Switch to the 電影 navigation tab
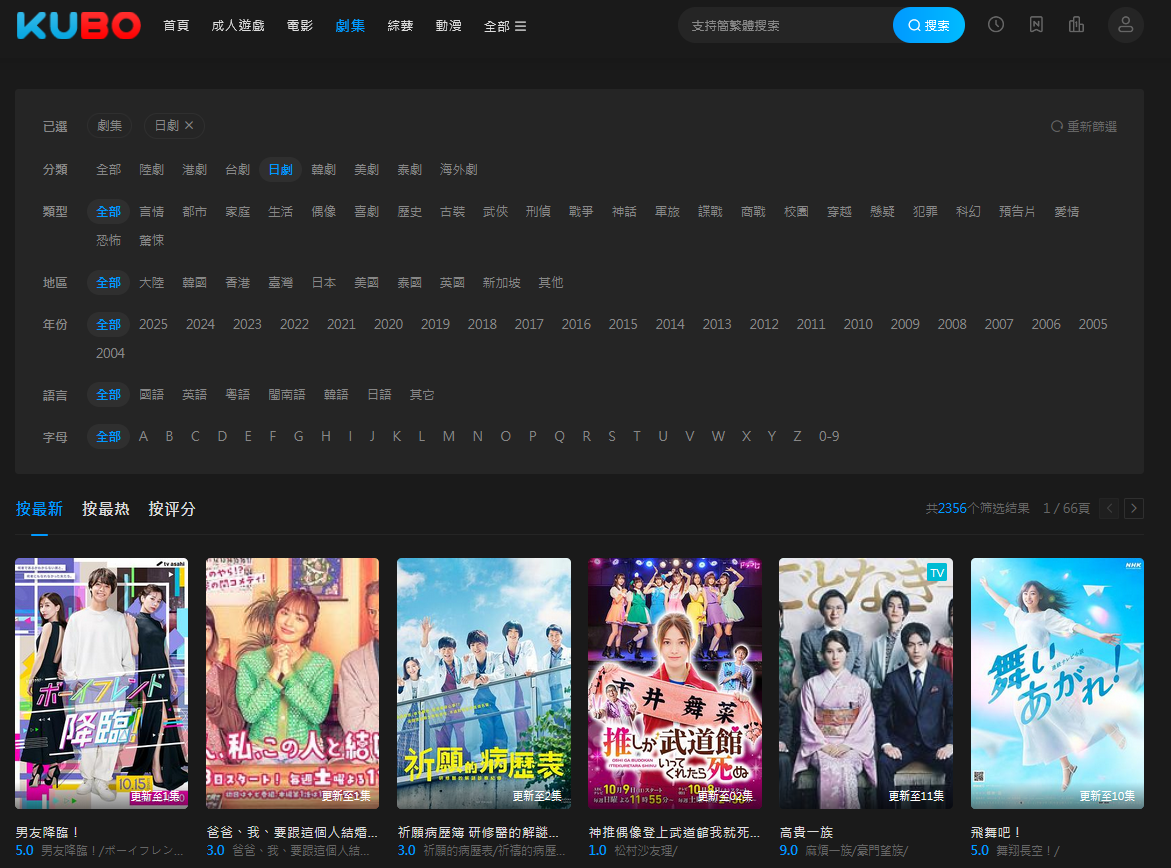The height and width of the screenshot is (868, 1171). coord(299,26)
